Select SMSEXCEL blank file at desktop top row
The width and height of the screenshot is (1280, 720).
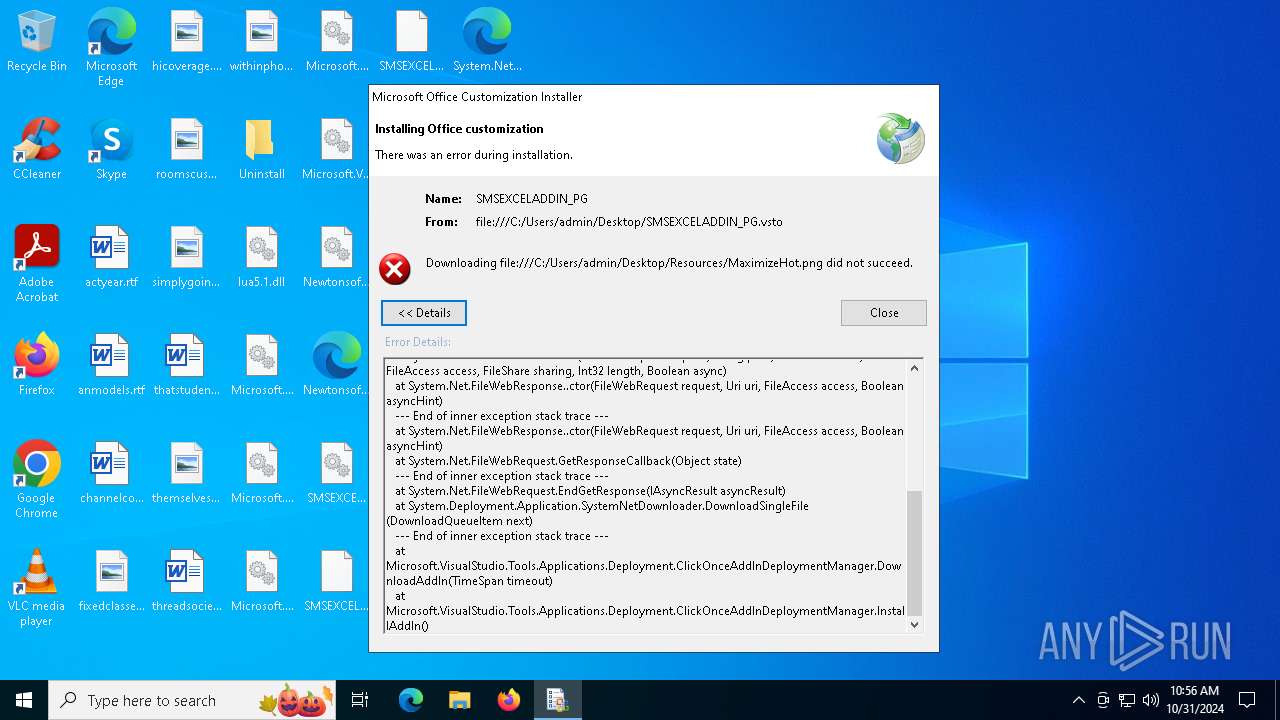[x=412, y=42]
